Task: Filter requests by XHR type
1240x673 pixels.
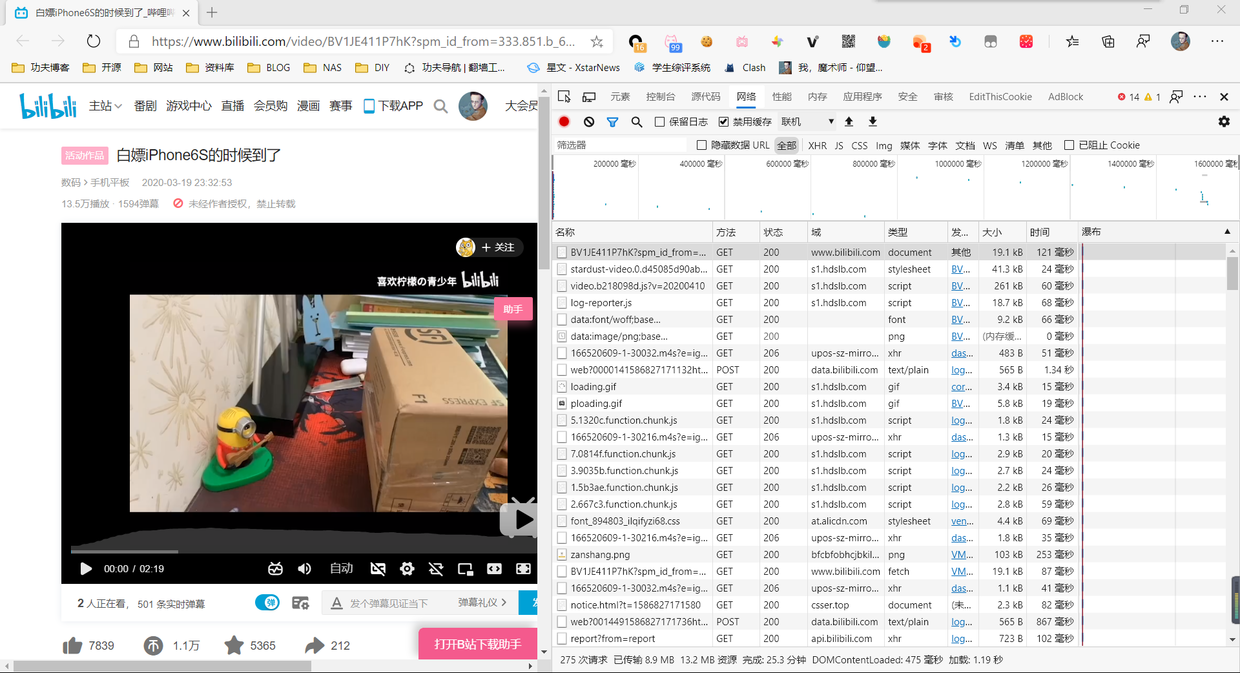Action: click(817, 145)
